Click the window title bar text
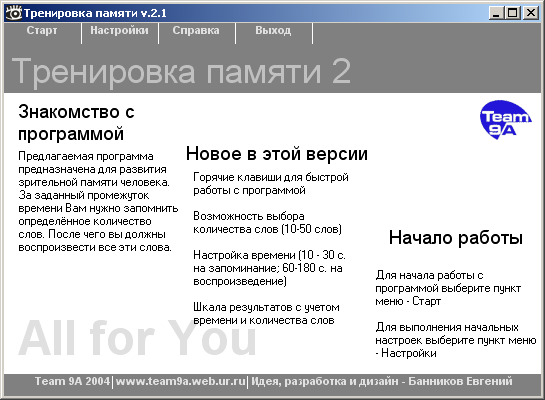The image size is (545, 400). (95, 13)
